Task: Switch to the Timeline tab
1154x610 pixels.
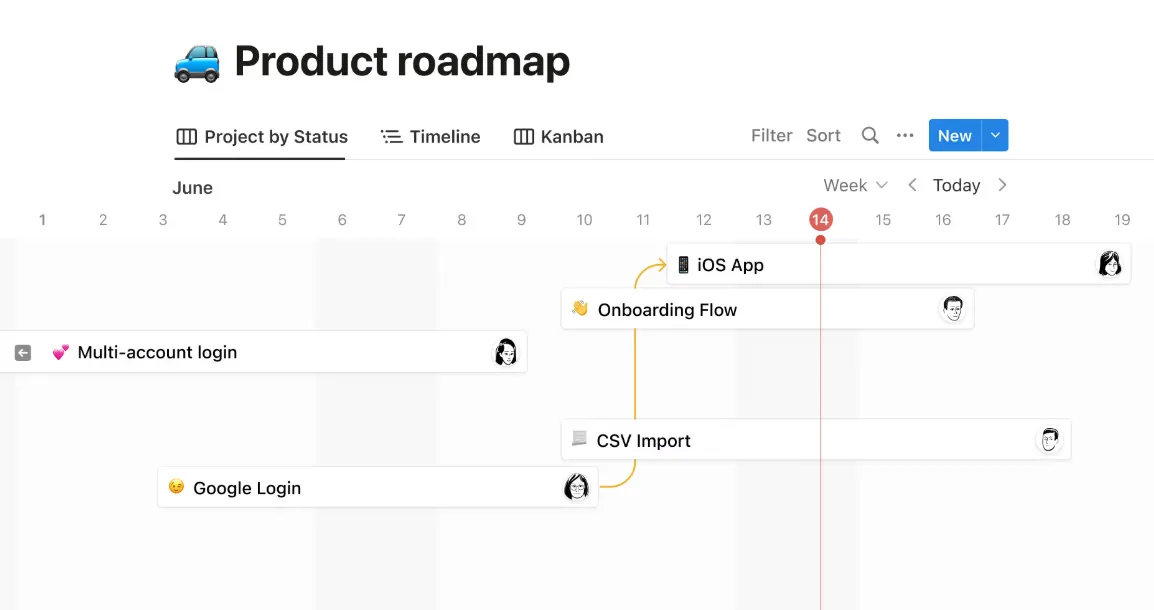Action: [431, 137]
